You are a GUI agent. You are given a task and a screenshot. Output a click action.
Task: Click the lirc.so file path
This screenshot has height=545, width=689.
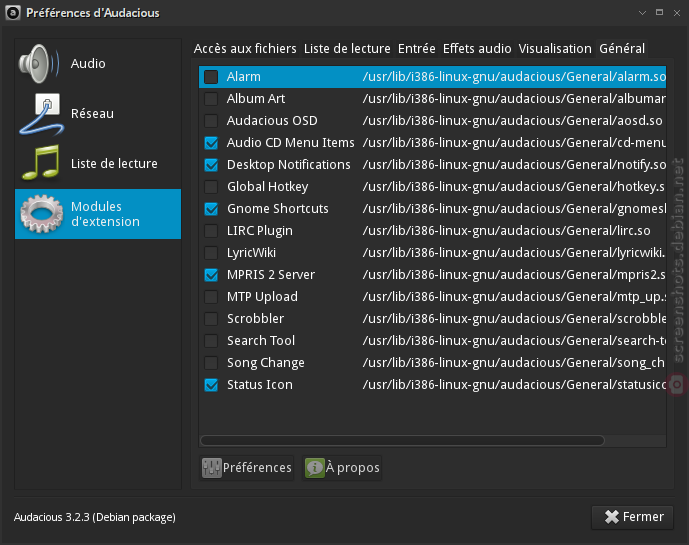(506, 231)
